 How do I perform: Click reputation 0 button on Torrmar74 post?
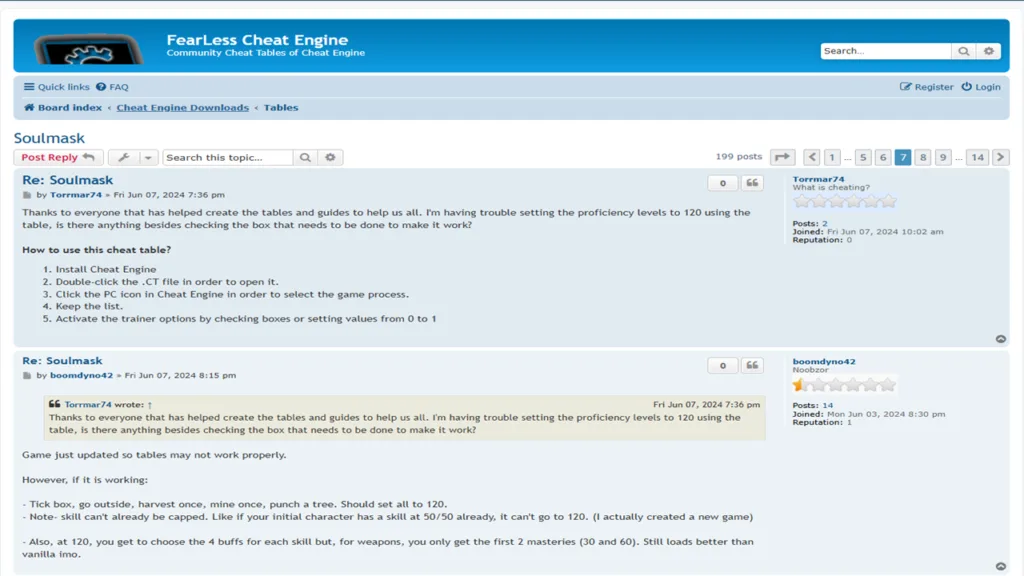(x=722, y=184)
